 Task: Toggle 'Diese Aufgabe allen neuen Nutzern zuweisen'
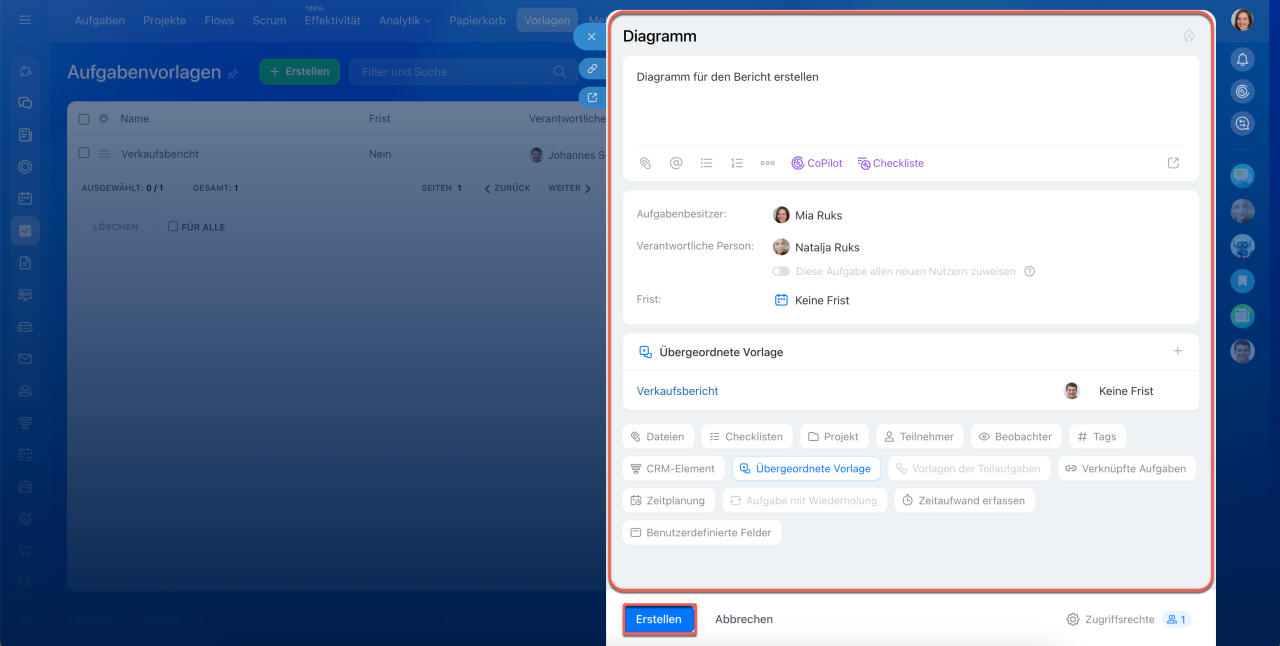[x=781, y=271]
